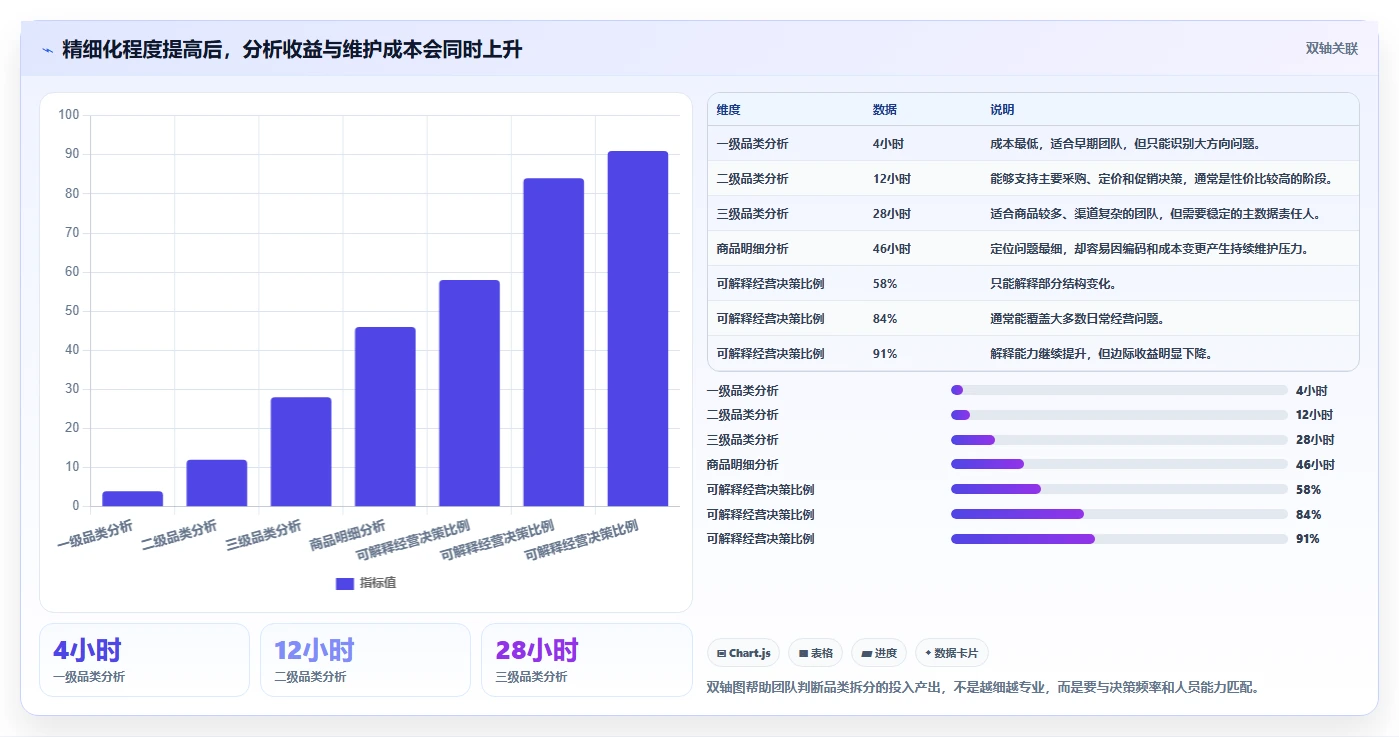This screenshot has width=1399, height=737.
Task: Click the 50 tick on the y-axis
Action: 72,311
